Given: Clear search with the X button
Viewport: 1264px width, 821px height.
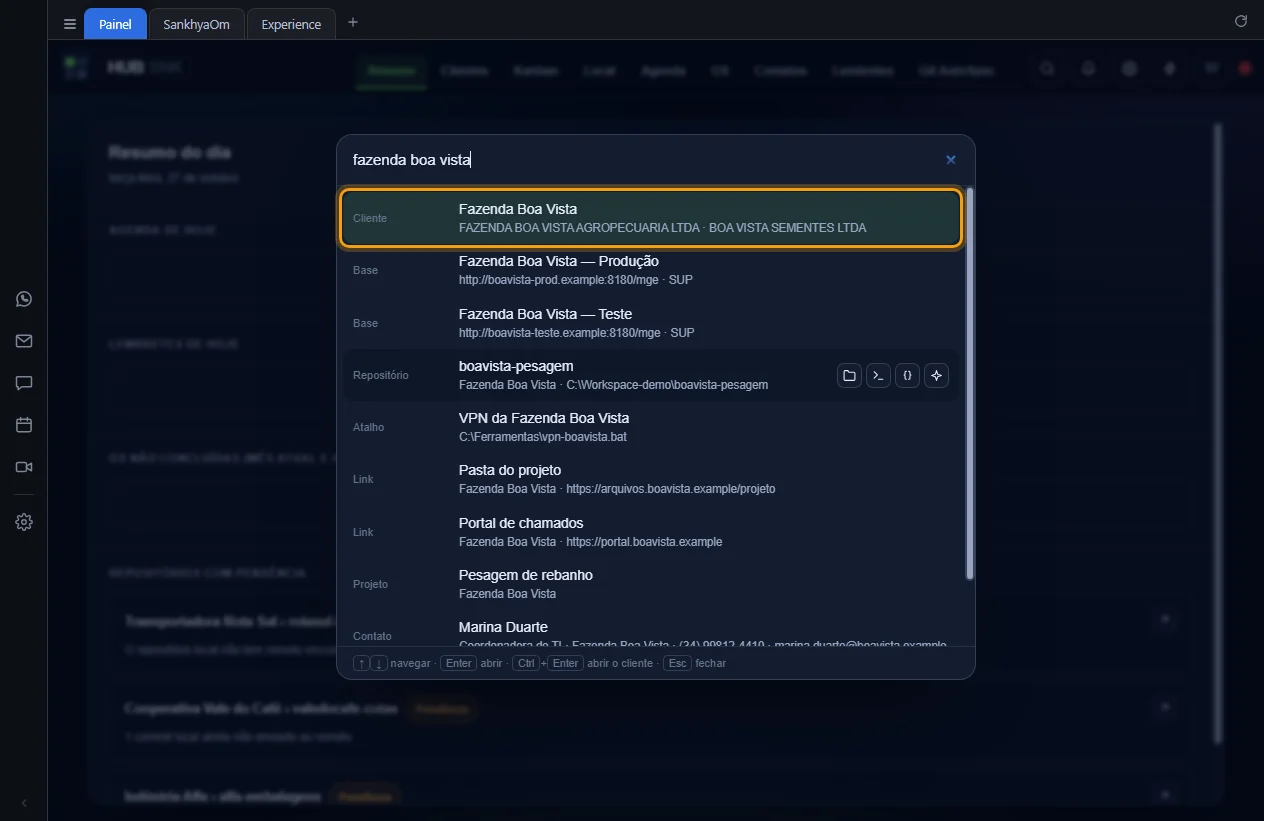Looking at the screenshot, I should [951, 160].
